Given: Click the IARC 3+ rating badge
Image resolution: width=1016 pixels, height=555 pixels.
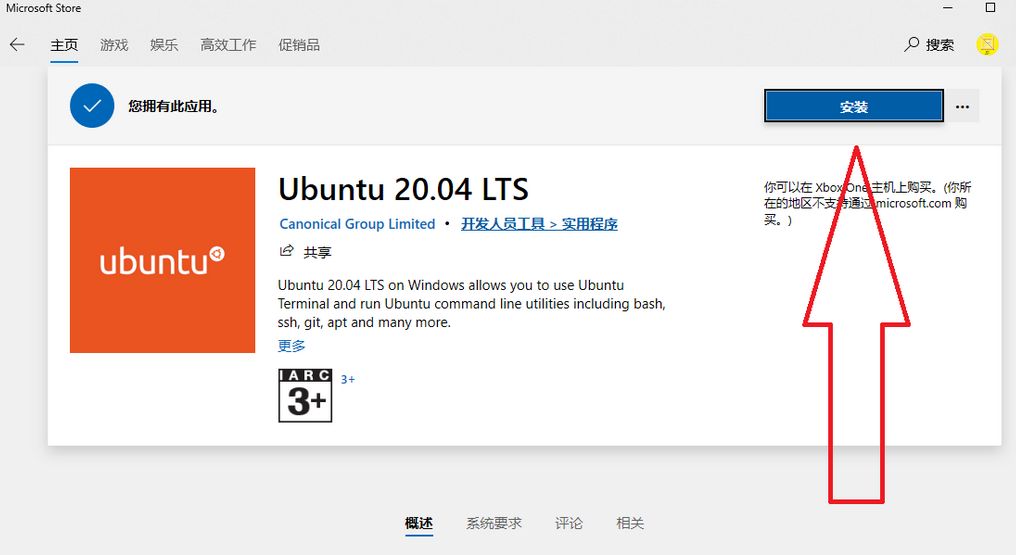Looking at the screenshot, I should click(x=305, y=396).
